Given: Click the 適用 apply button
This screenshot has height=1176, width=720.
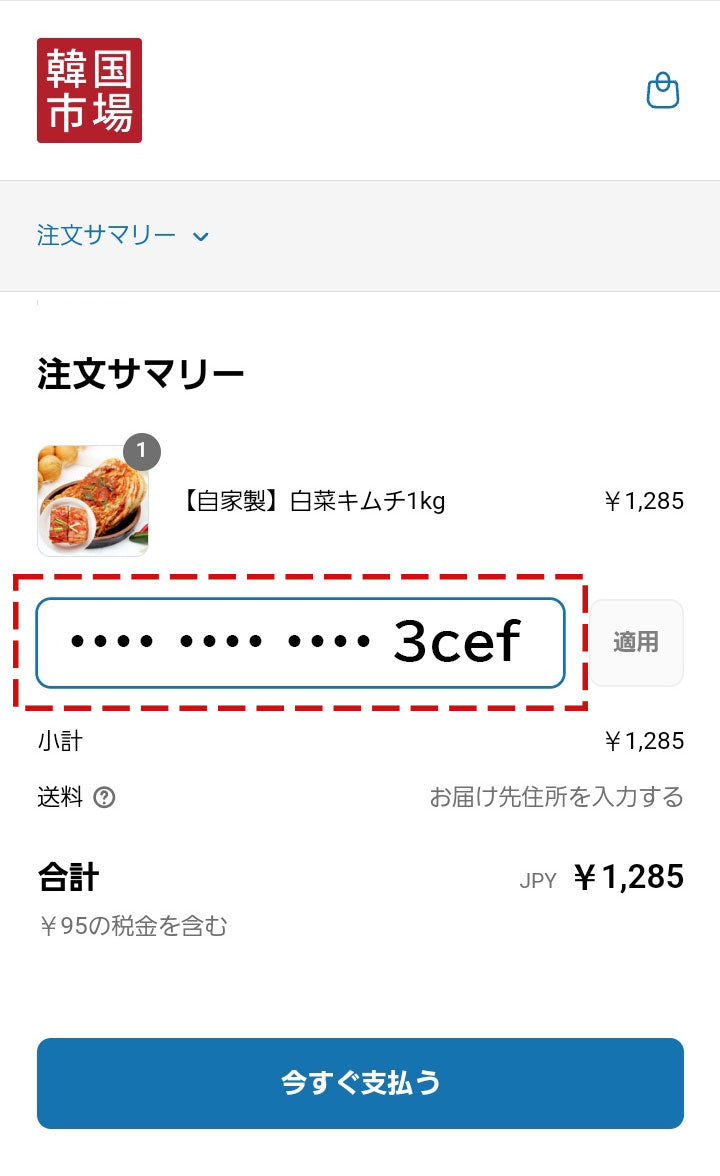Looking at the screenshot, I should click(636, 642).
